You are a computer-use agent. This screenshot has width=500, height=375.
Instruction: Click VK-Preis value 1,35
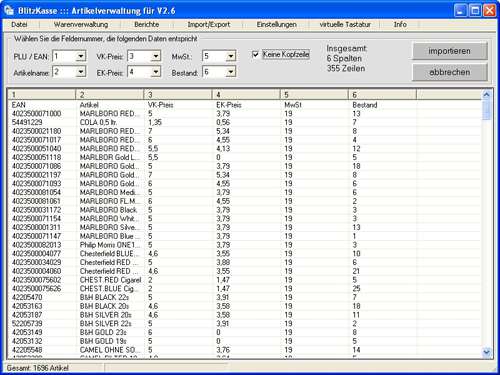click(155, 122)
